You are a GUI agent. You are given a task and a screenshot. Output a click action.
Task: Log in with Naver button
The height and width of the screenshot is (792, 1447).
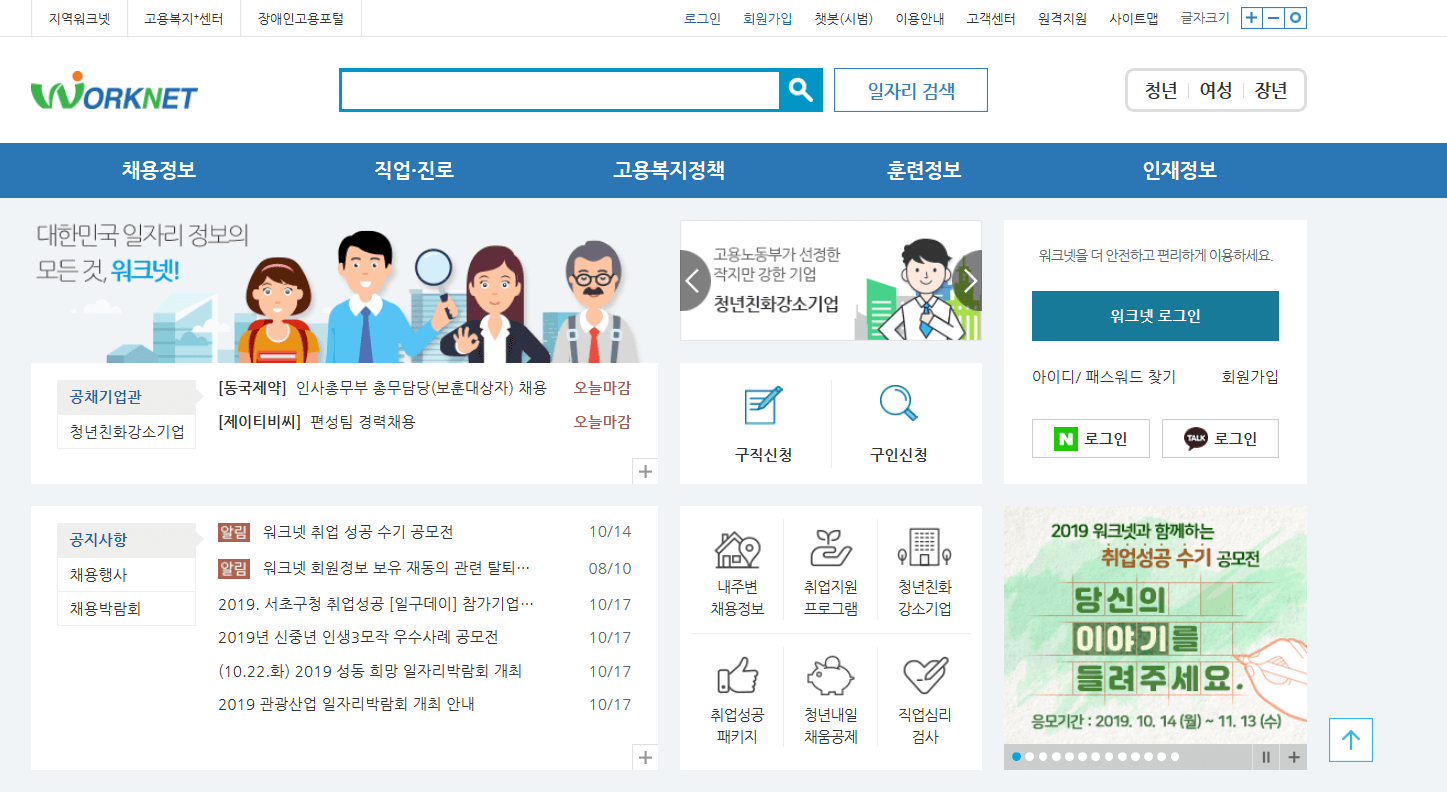[1090, 438]
